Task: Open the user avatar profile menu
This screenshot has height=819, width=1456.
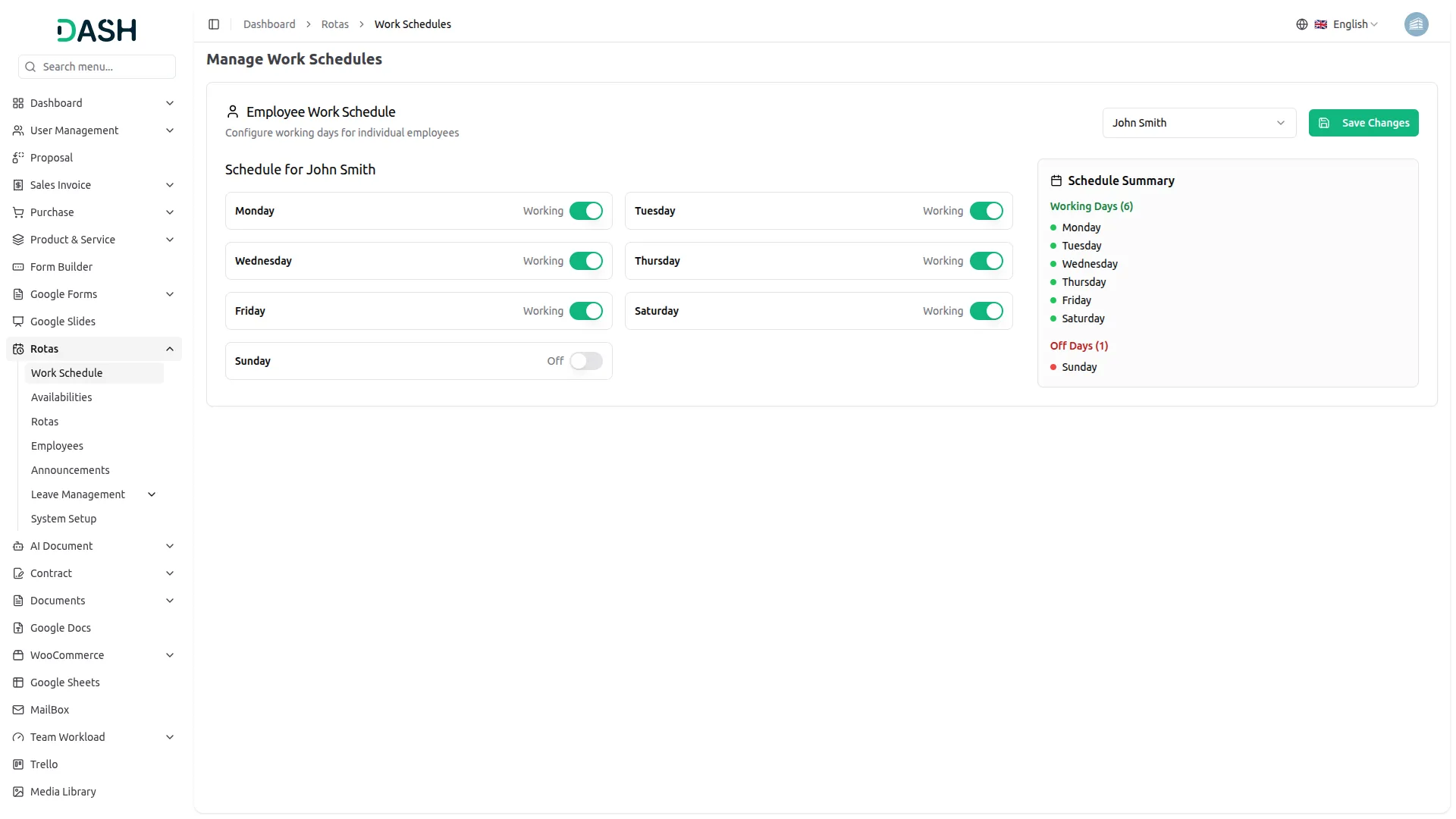Action: click(1415, 24)
